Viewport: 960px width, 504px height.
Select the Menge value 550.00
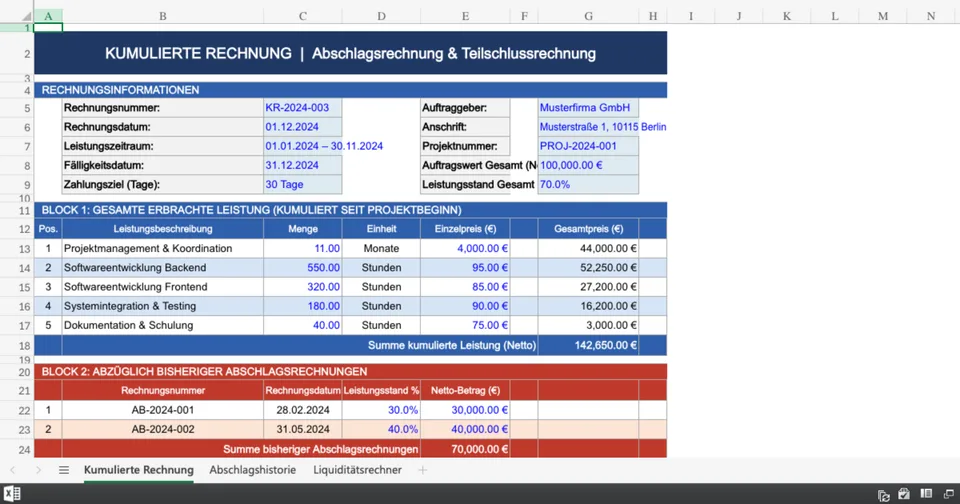click(302, 268)
